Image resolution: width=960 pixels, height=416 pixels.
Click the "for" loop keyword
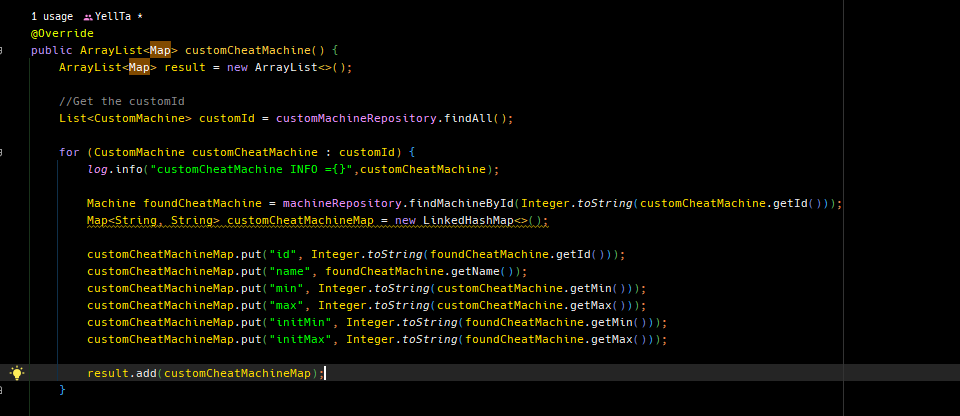(69, 152)
